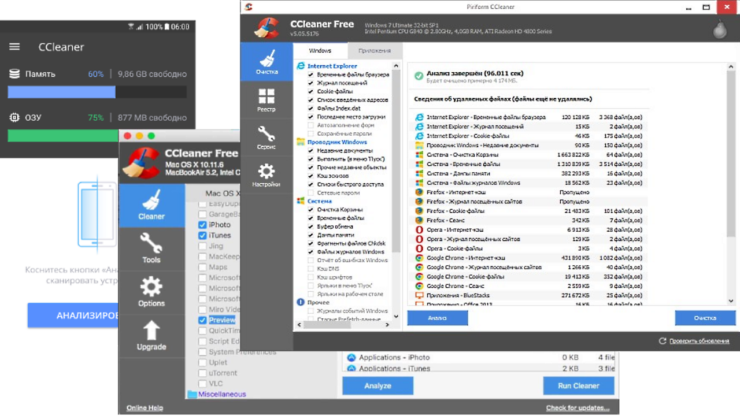This screenshot has height=416, width=740.
Task: Click the Check for updates link
Action: point(577,408)
